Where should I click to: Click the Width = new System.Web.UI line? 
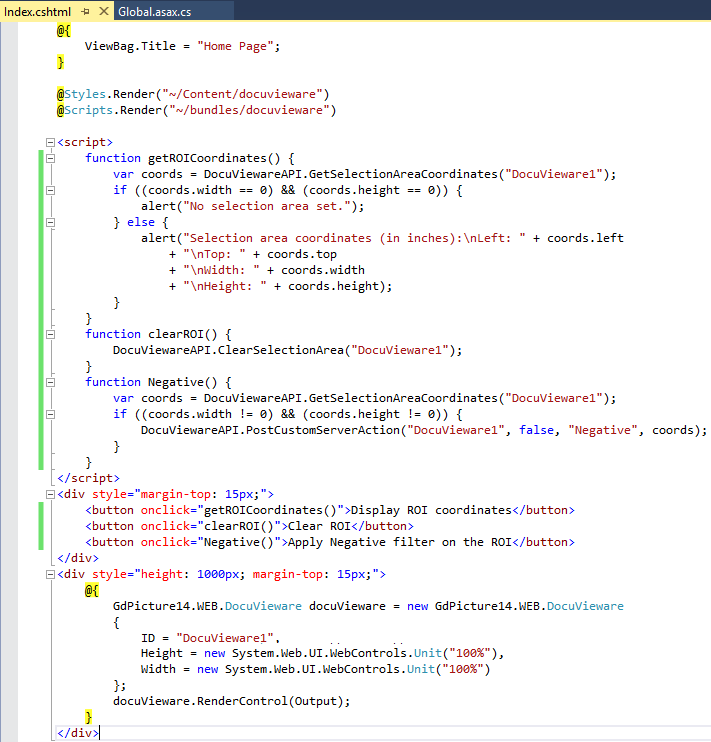[x=315, y=670]
